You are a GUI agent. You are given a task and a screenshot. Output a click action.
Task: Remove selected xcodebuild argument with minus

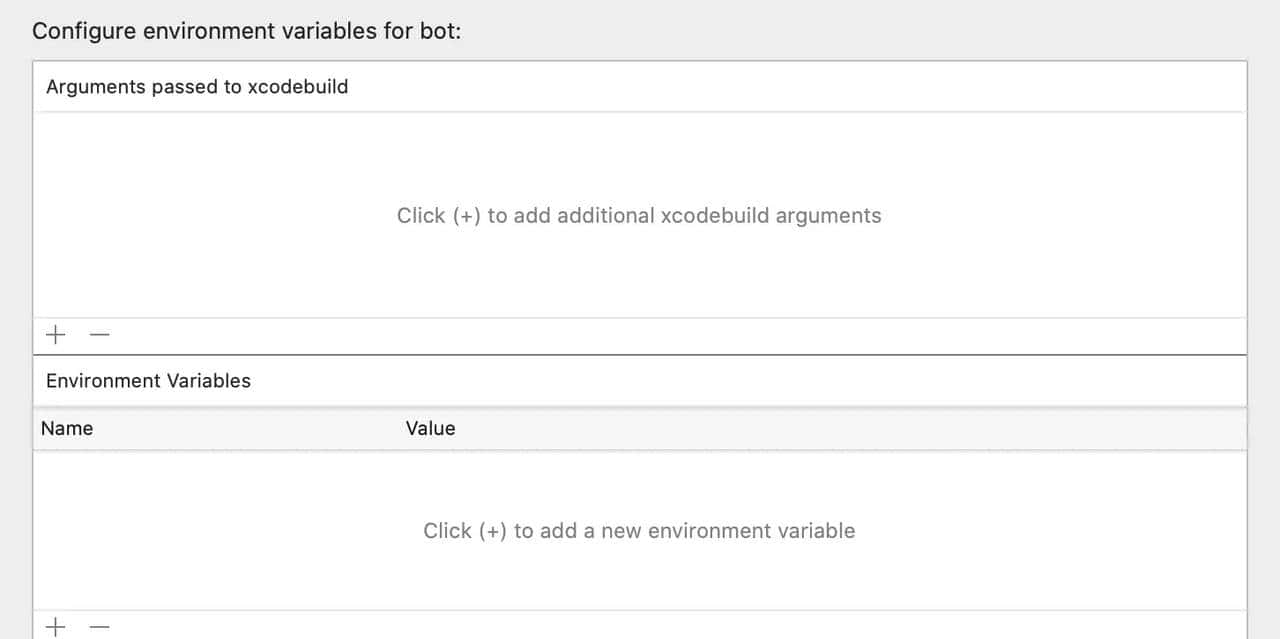click(x=98, y=335)
